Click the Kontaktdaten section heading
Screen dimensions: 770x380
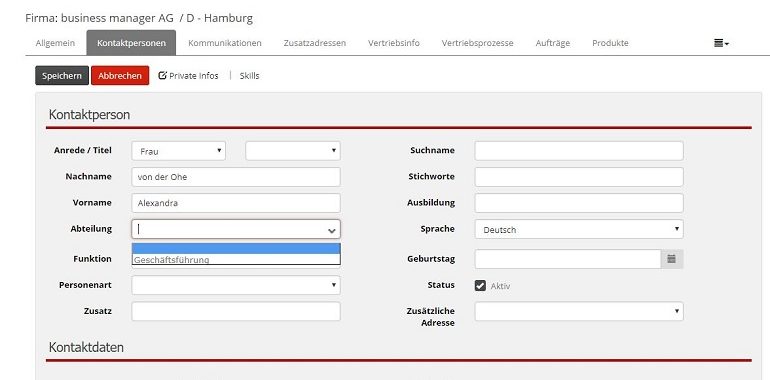tap(86, 347)
